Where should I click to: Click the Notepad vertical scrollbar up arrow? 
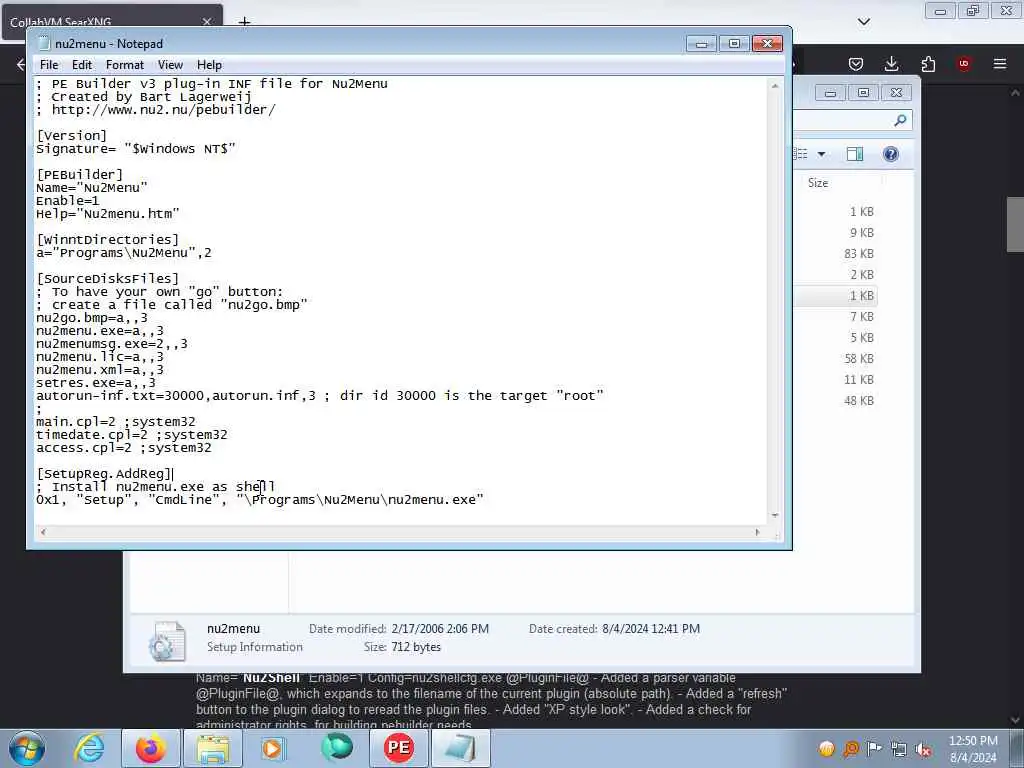point(775,86)
